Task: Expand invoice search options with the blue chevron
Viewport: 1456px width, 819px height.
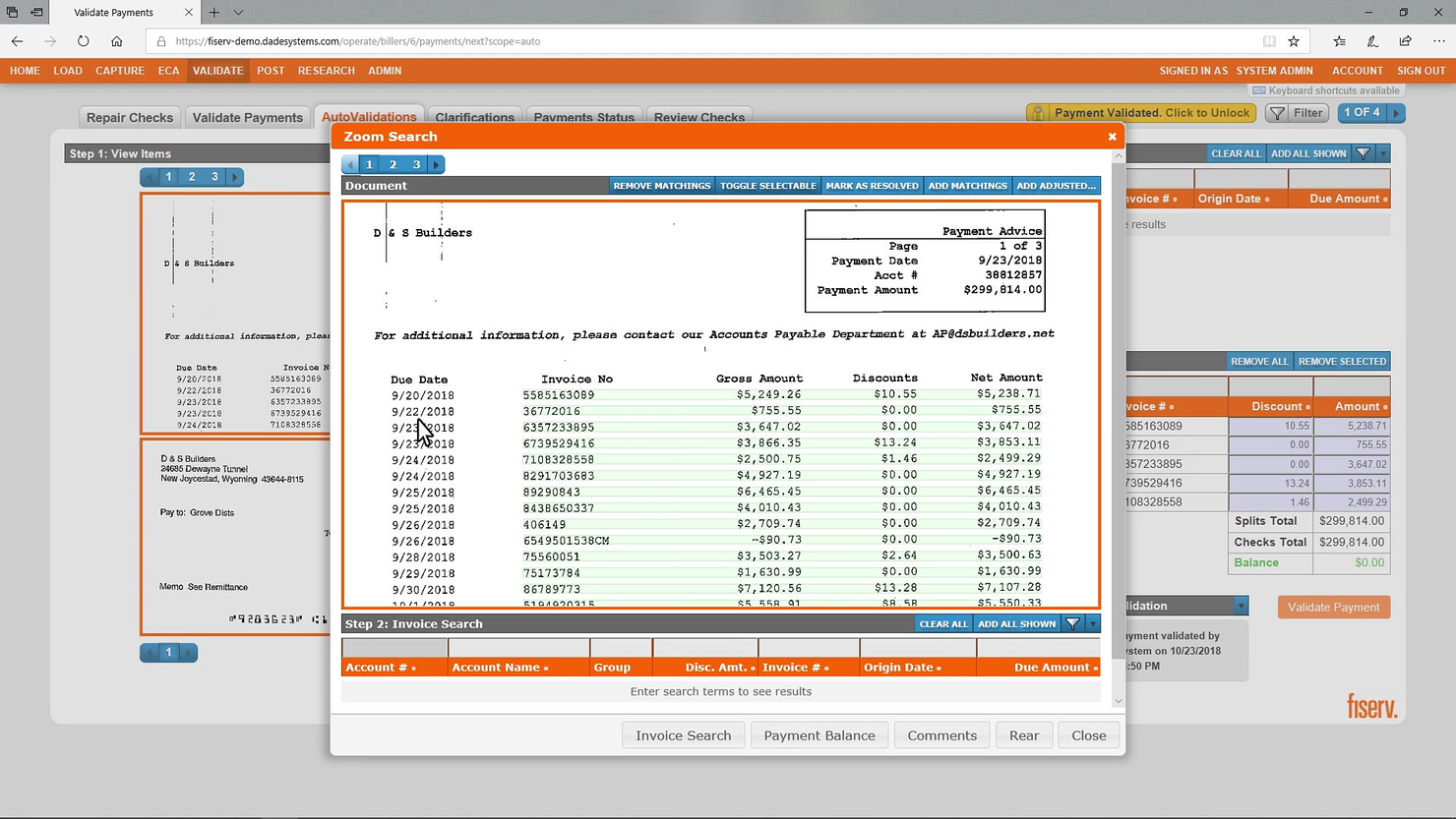Action: pos(1092,623)
